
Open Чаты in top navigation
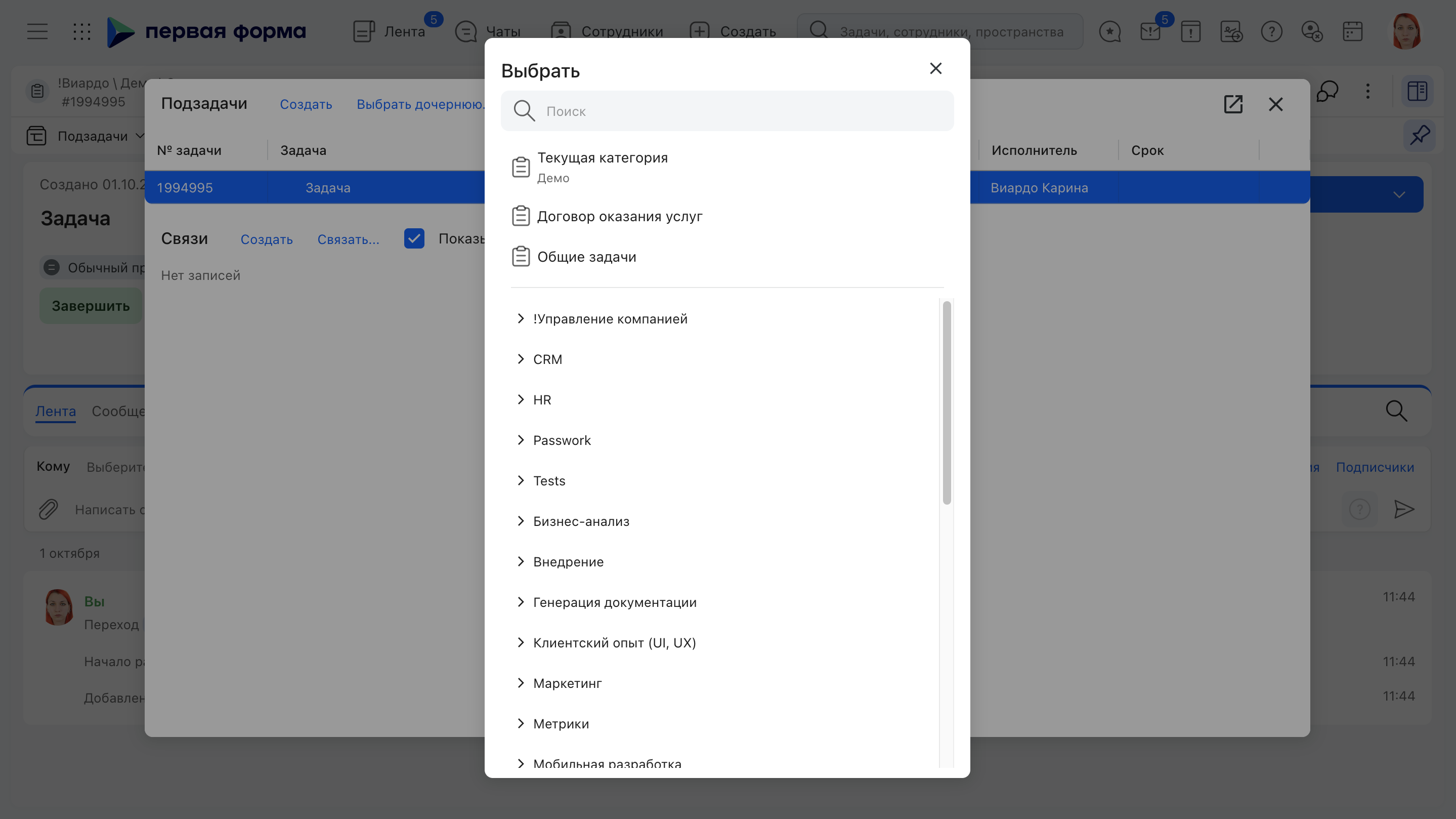pos(488,32)
